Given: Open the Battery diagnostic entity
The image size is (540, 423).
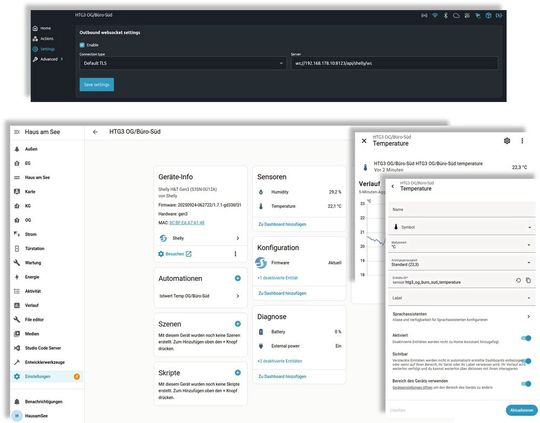Looking at the screenshot, I should coord(300,332).
